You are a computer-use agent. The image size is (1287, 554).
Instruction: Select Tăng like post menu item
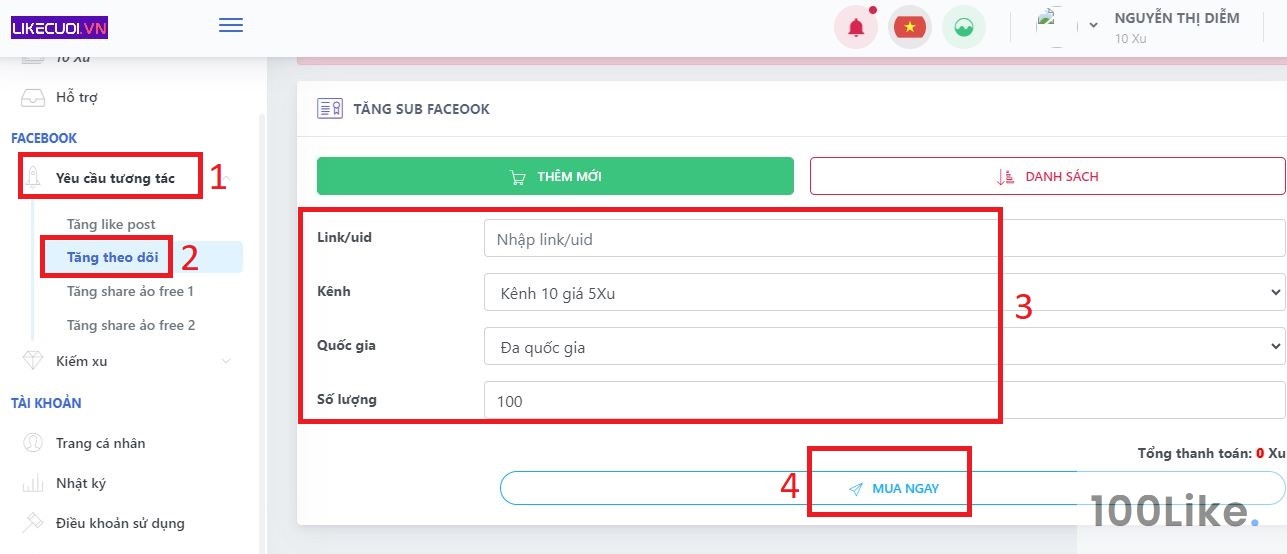(111, 224)
